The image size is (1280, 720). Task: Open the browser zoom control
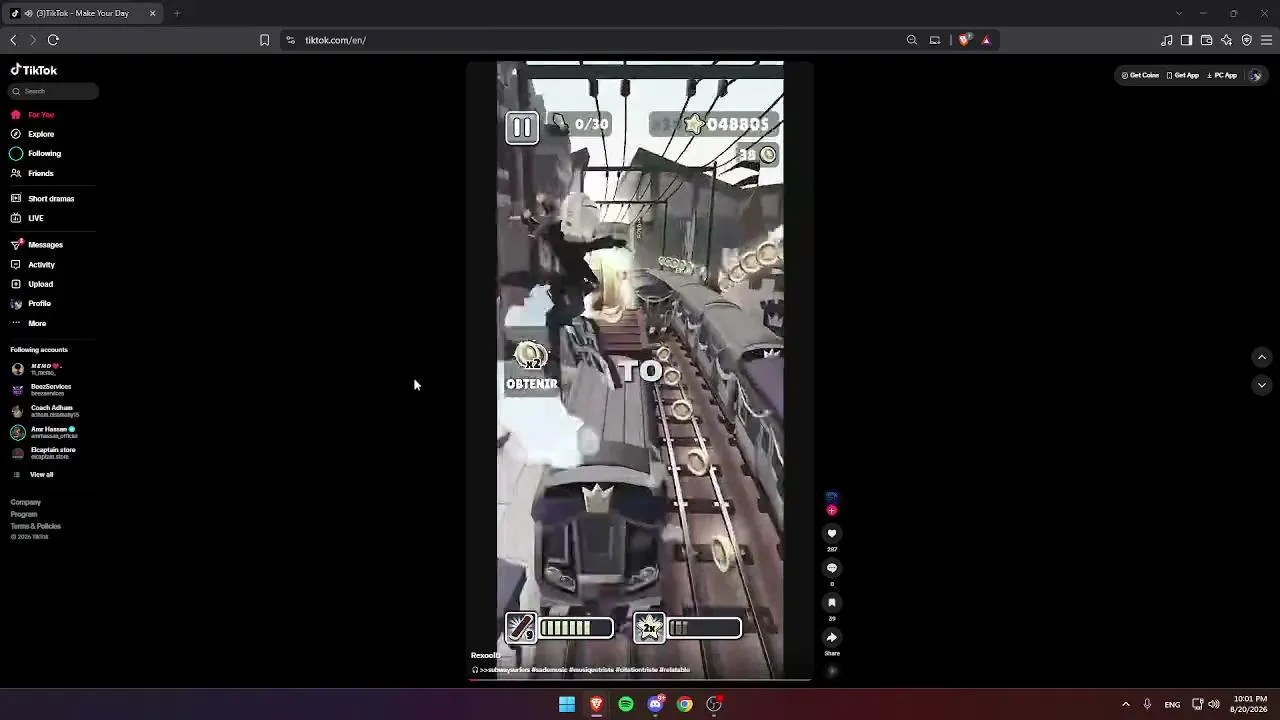911,40
